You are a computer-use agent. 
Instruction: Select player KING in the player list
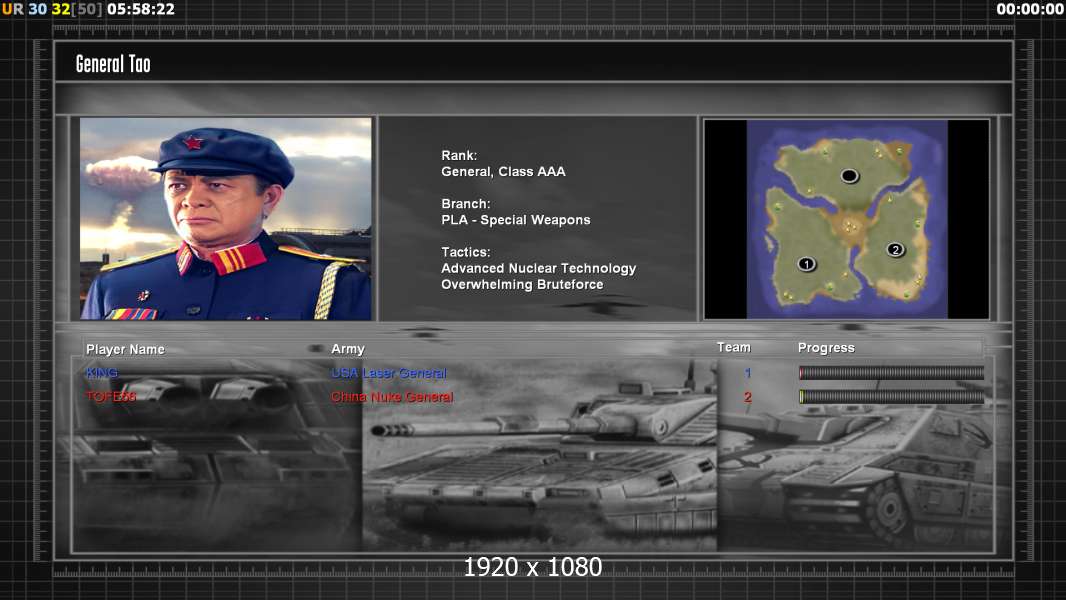(102, 373)
